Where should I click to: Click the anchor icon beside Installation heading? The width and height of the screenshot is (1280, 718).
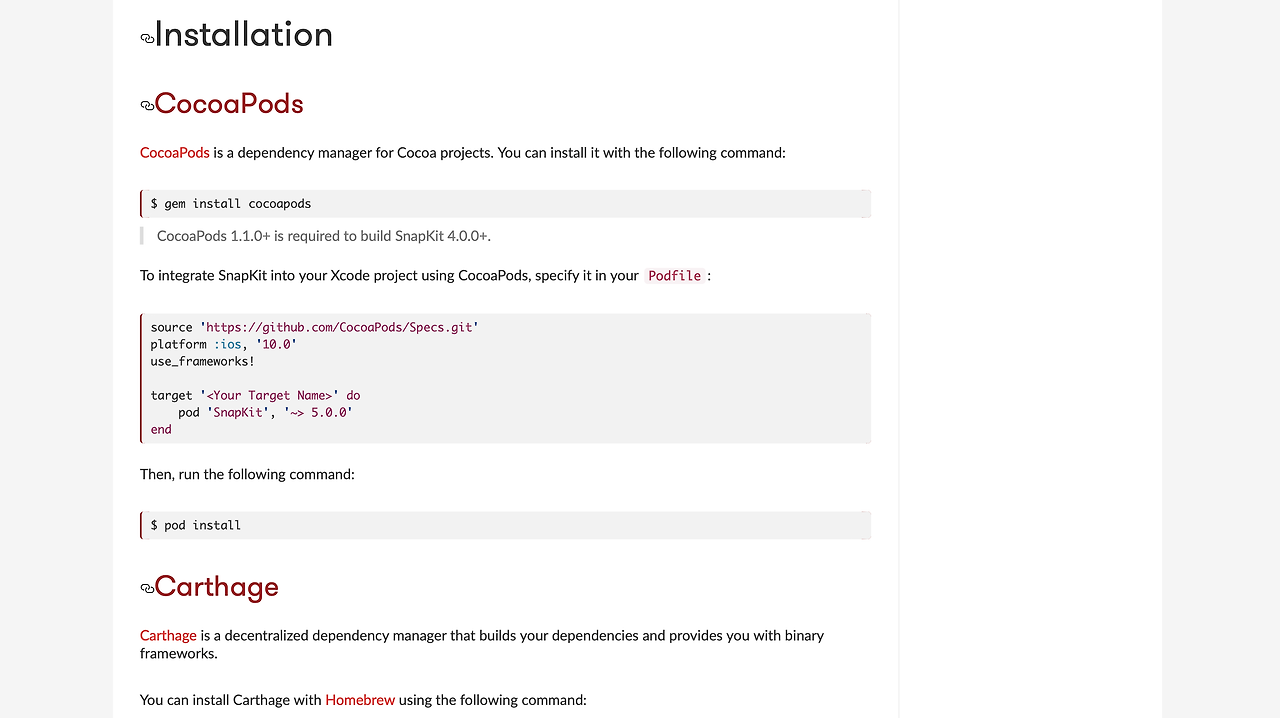click(x=147, y=38)
